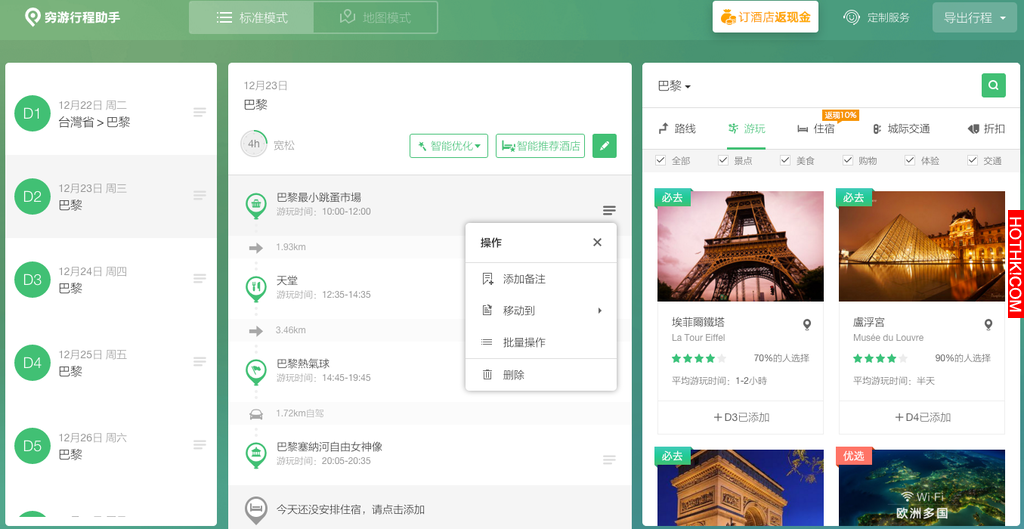Click the green pencil edit button
The image size is (1024, 529).
coord(604,146)
